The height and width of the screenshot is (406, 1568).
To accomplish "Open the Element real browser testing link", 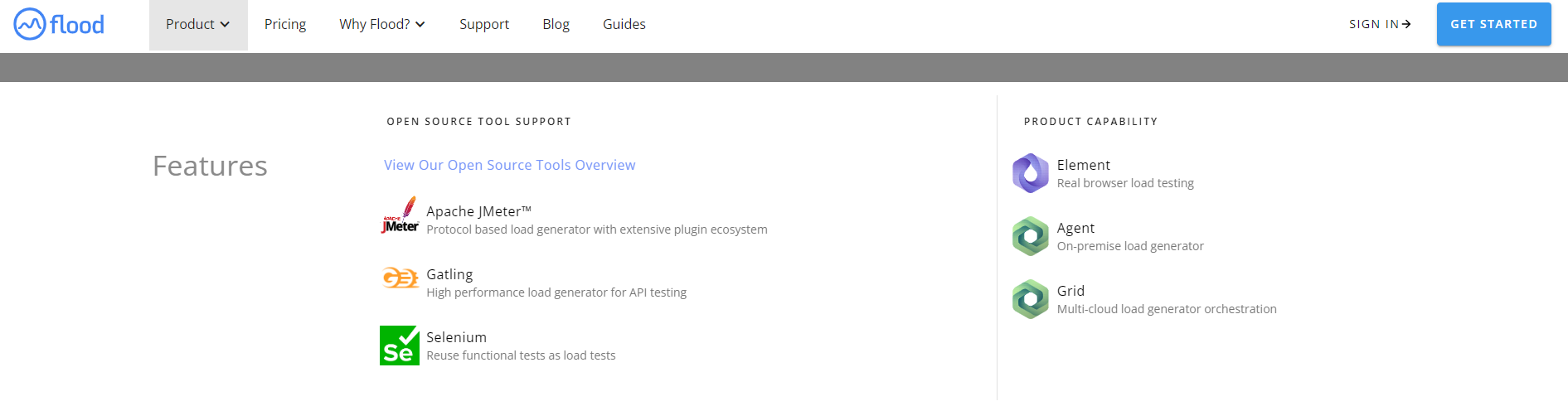I will (x=1125, y=173).
